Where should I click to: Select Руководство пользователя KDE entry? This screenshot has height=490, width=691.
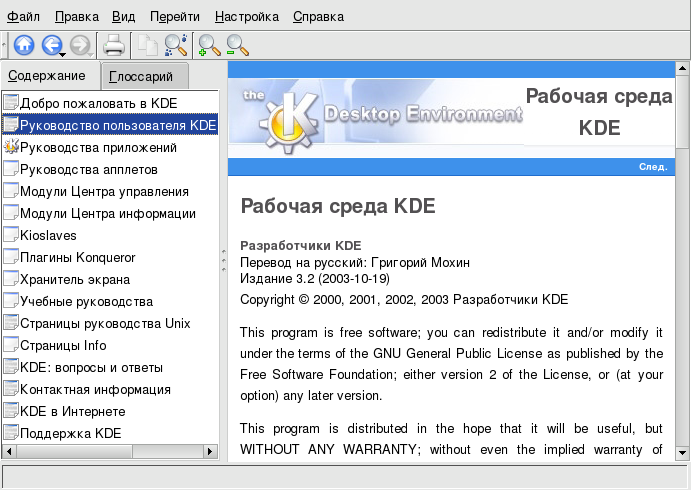pos(110,125)
